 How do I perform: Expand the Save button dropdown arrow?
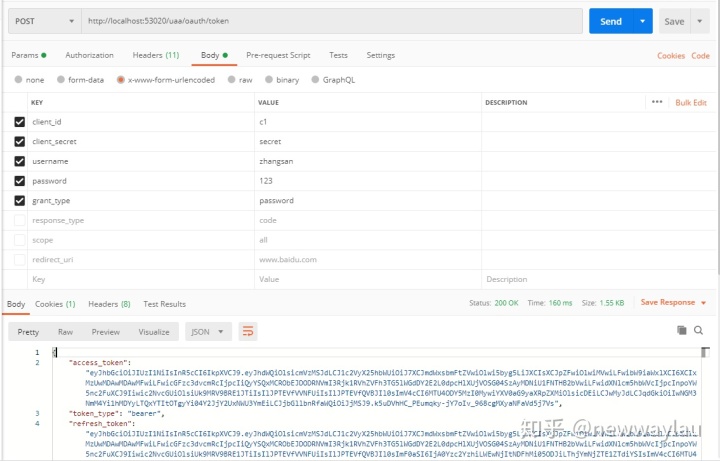pyautogui.click(x=700, y=21)
